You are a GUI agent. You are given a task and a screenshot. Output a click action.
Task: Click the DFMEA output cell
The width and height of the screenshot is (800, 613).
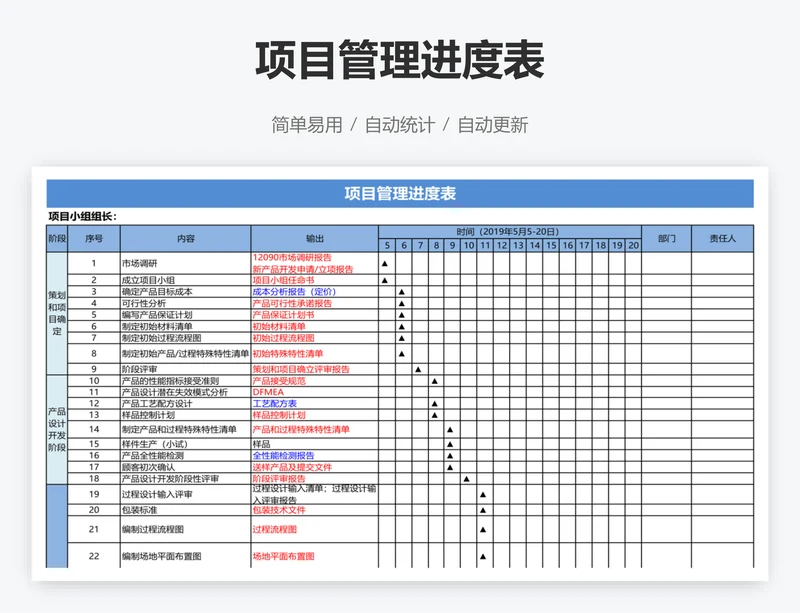pyautogui.click(x=315, y=392)
